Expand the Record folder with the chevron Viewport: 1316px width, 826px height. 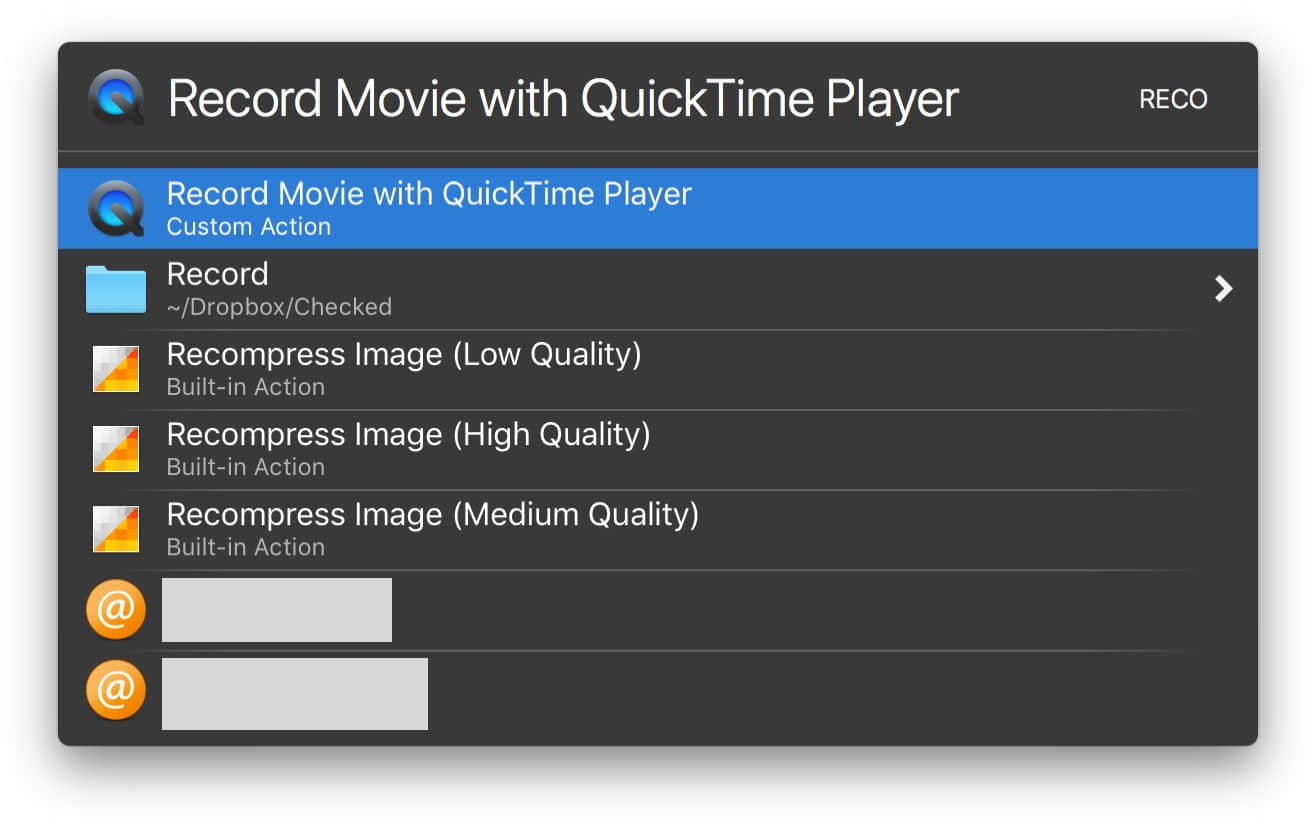[x=1222, y=289]
